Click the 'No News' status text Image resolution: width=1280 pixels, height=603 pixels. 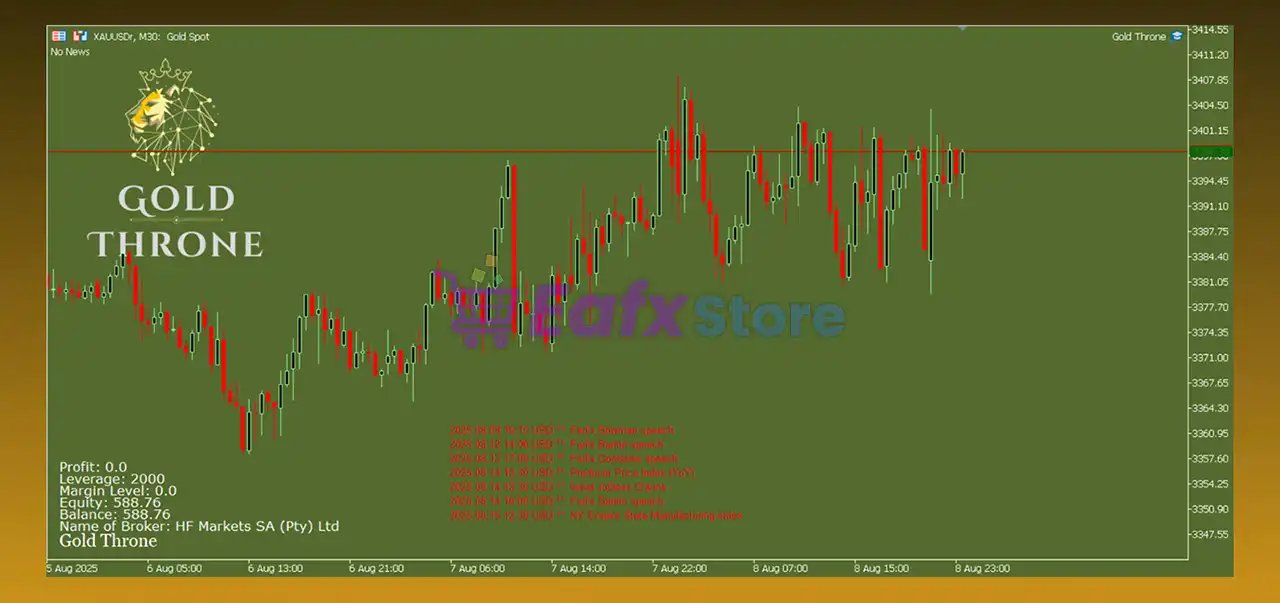click(x=70, y=51)
